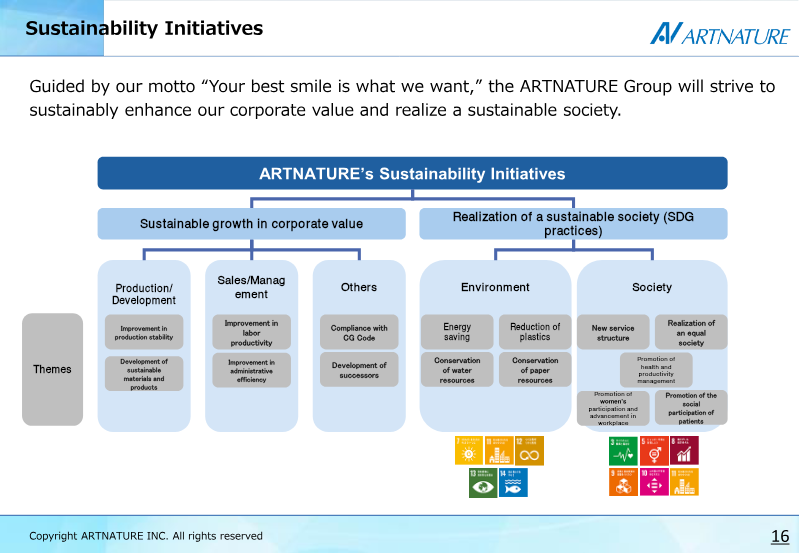Select Conservation of water resources box
799x553 pixels.
tap(457, 370)
